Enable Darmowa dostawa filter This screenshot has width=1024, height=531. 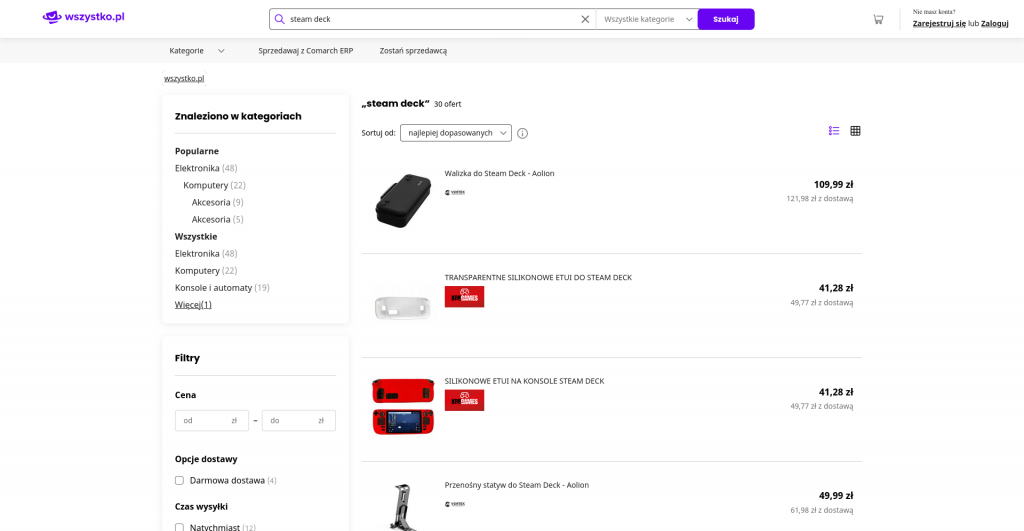180,481
